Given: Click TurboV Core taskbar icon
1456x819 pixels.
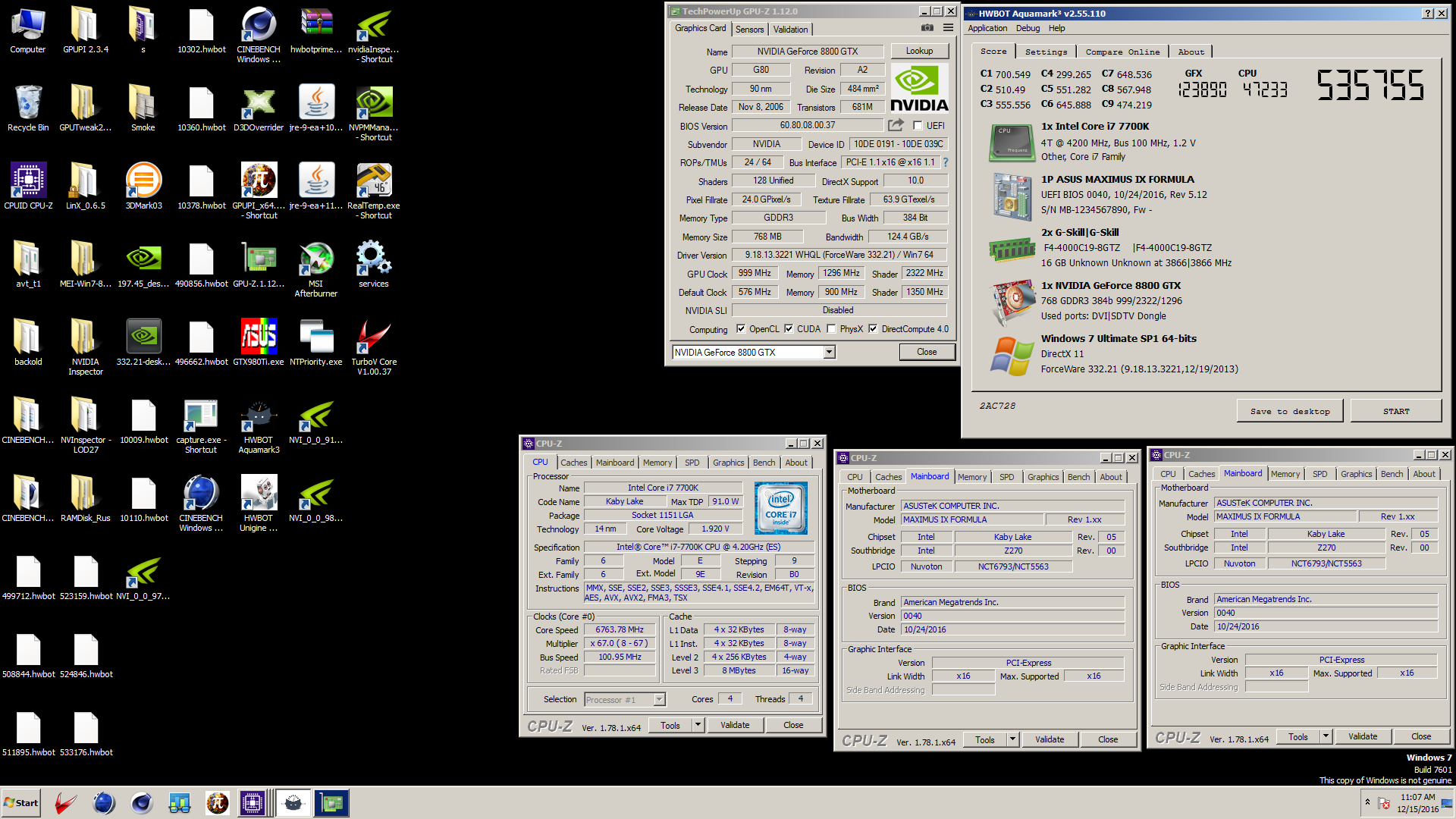Looking at the screenshot, I should click(66, 803).
